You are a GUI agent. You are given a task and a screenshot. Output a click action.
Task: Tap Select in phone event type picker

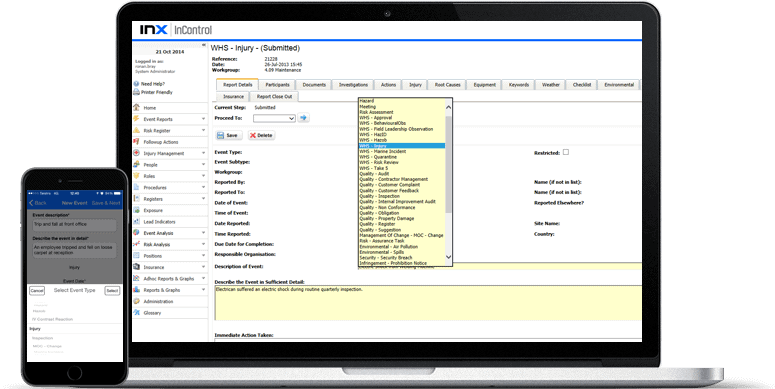[112, 291]
